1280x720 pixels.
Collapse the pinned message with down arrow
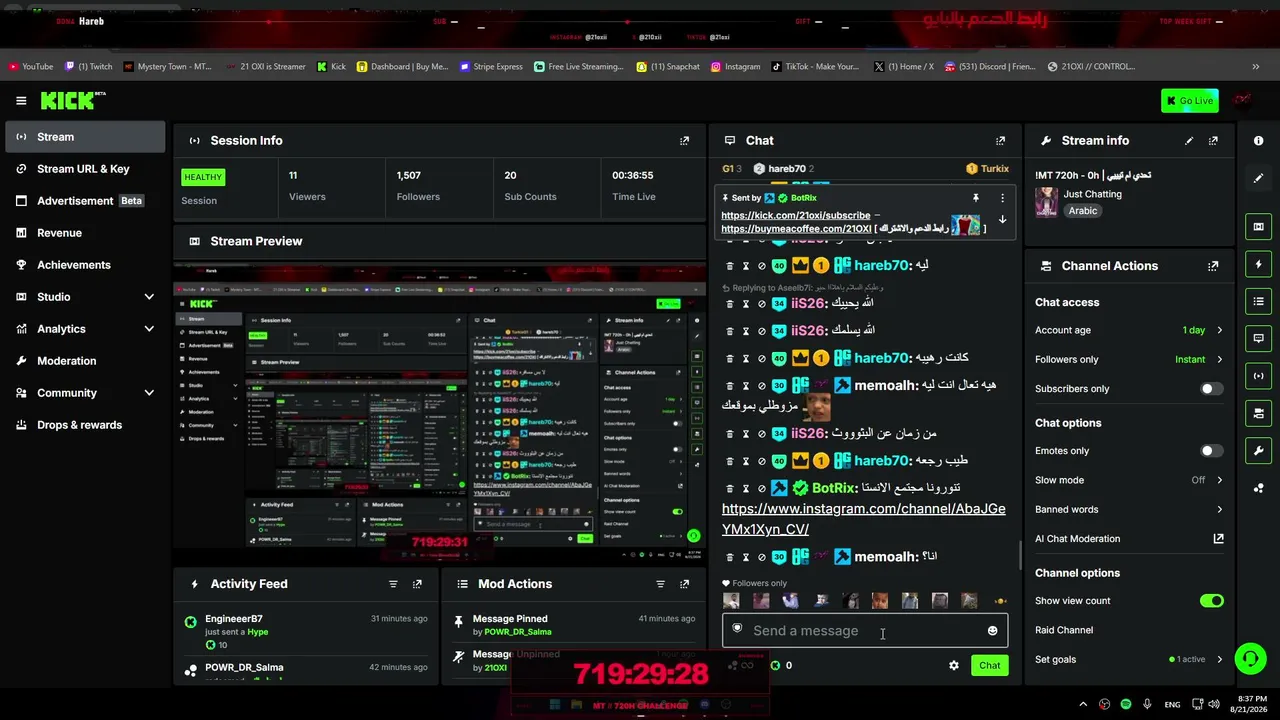pyautogui.click(x=1002, y=220)
